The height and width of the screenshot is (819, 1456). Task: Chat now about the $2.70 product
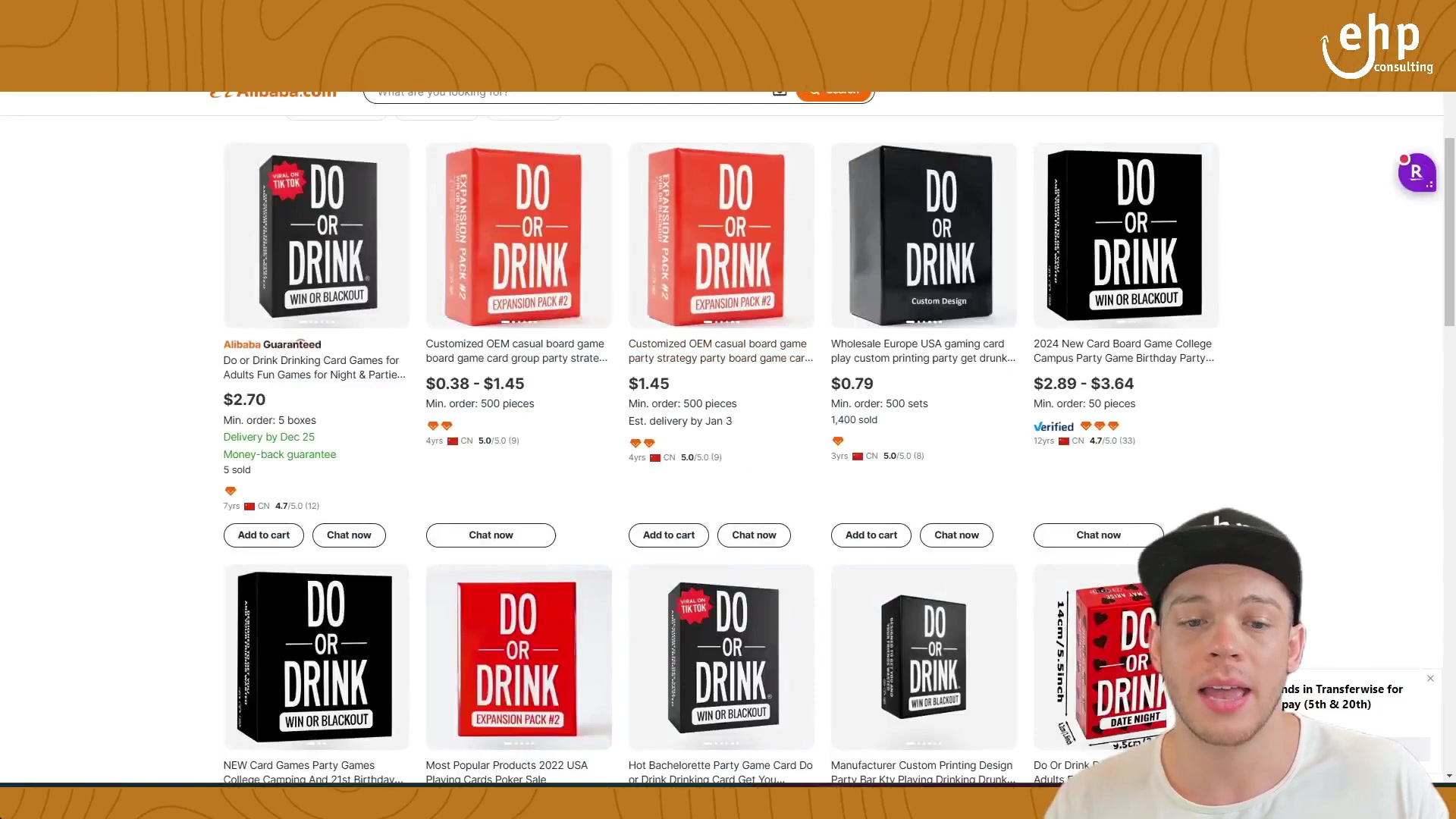(x=349, y=535)
